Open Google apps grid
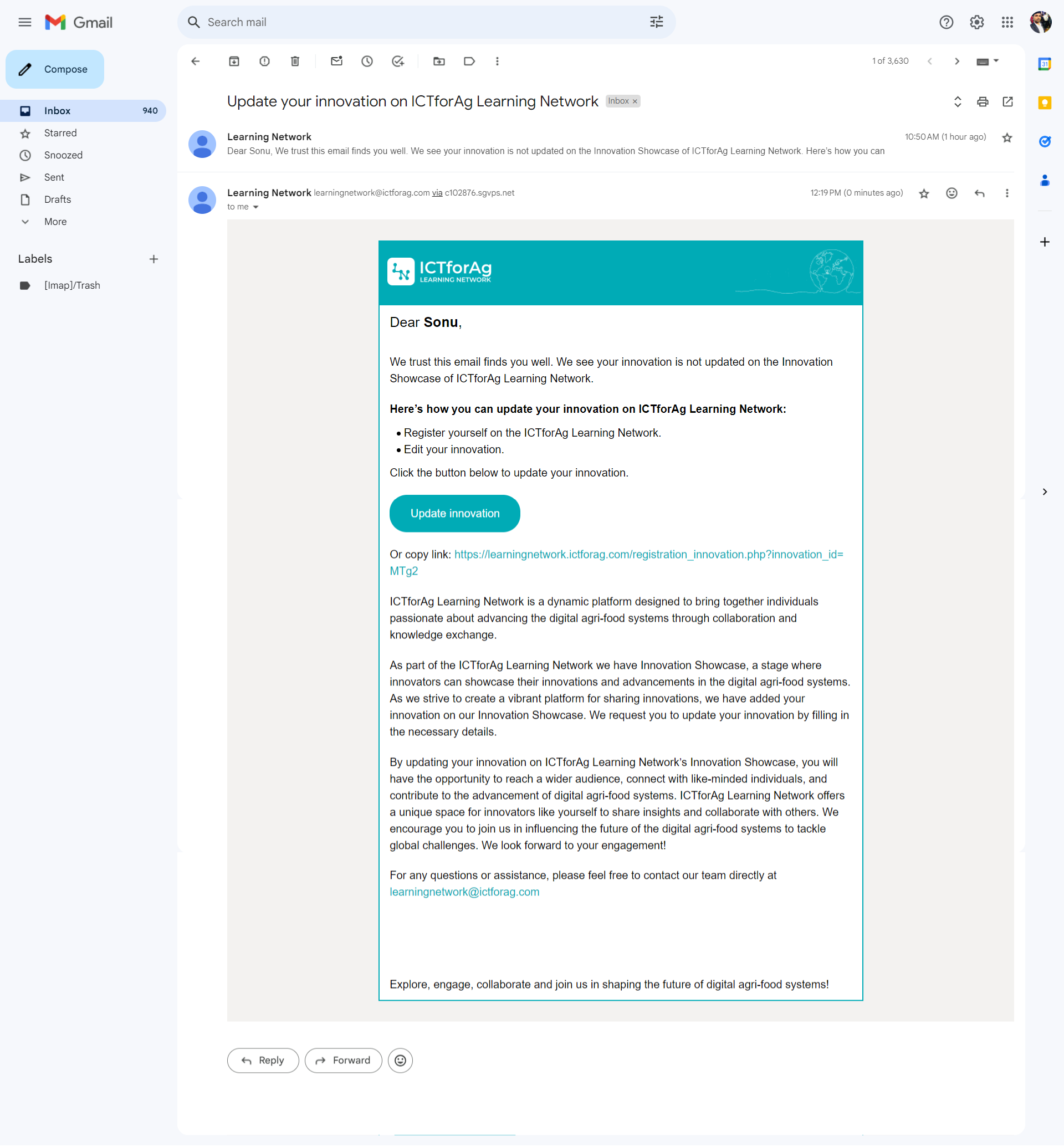 coord(1007,23)
